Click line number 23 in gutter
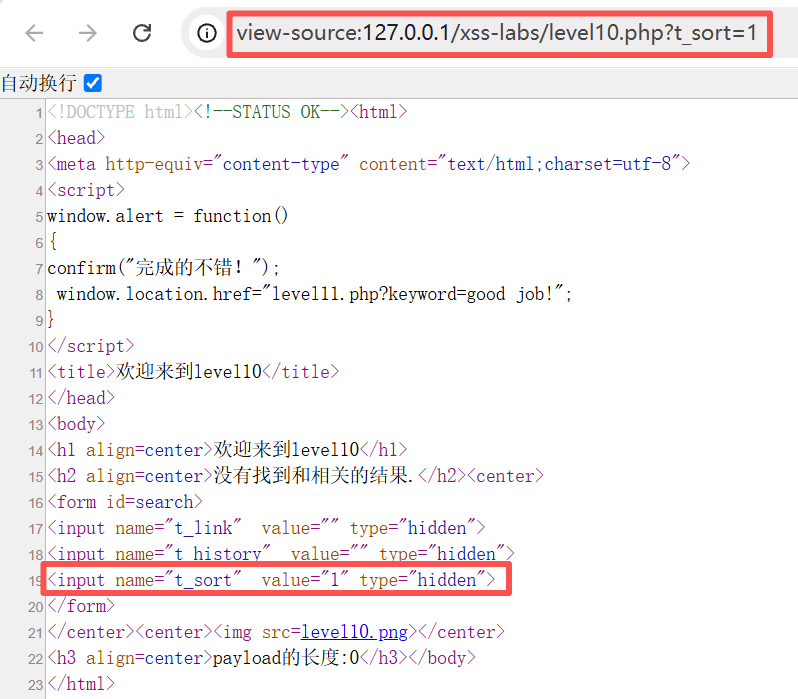This screenshot has height=699, width=798. [36, 685]
